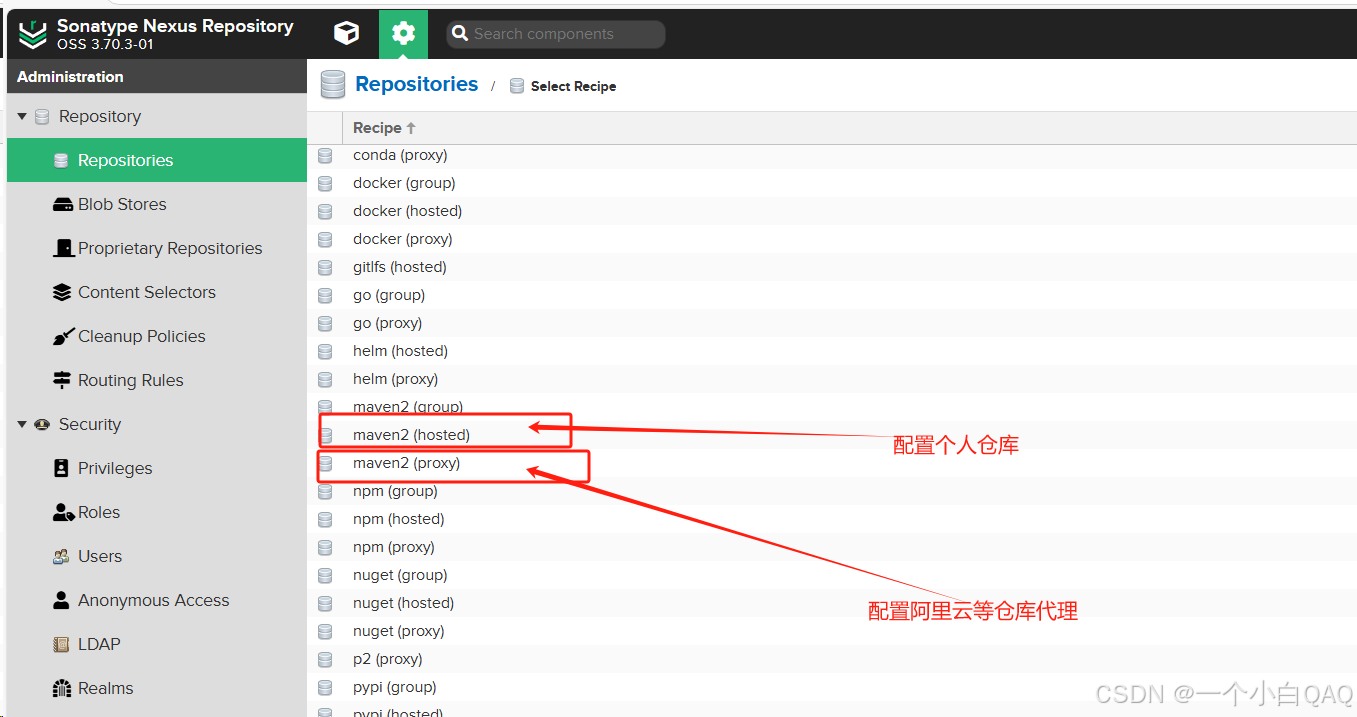Click database icon beside p2 (proxy)

(x=325, y=659)
